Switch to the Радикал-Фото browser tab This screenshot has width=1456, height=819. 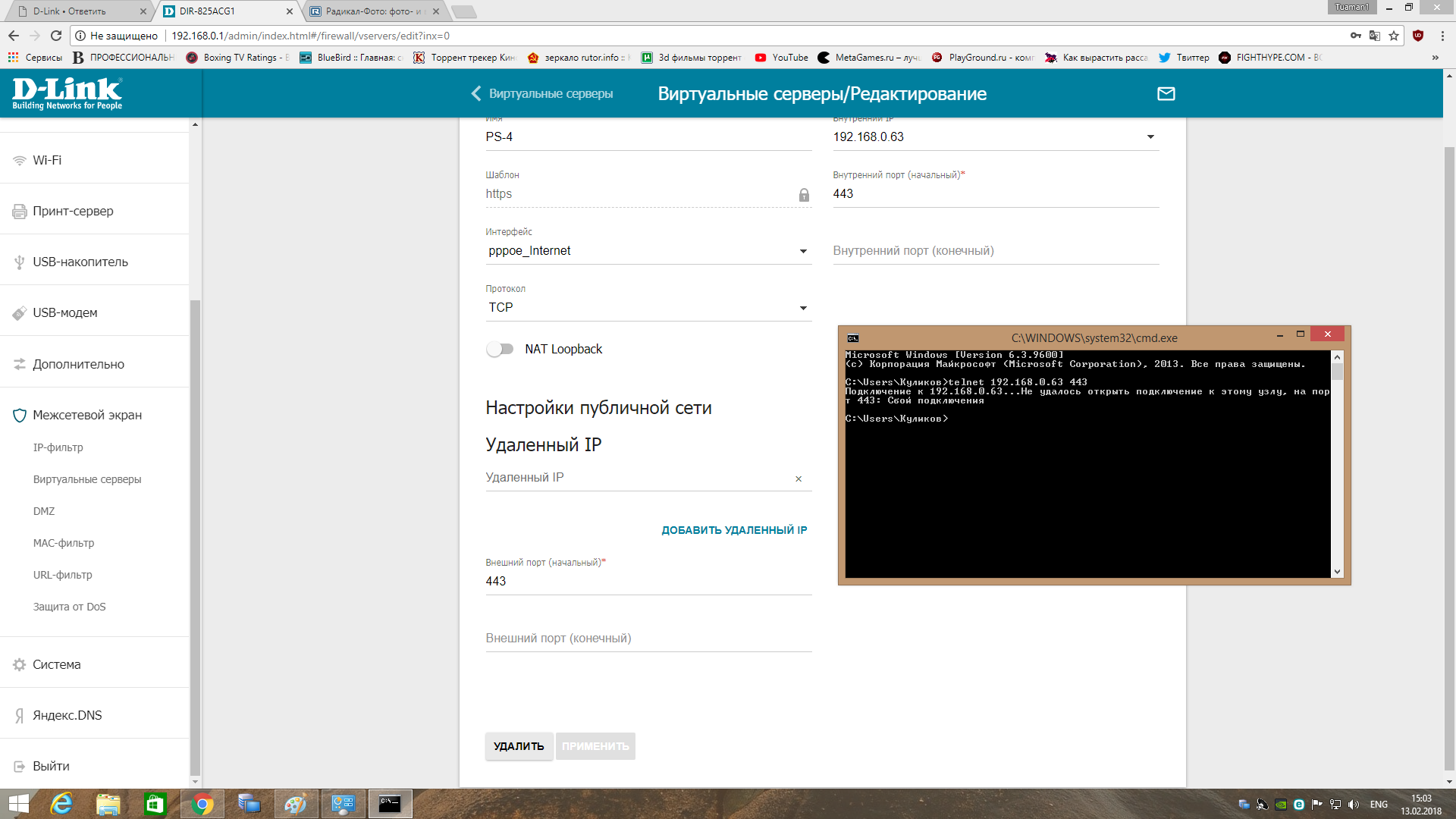(x=372, y=11)
